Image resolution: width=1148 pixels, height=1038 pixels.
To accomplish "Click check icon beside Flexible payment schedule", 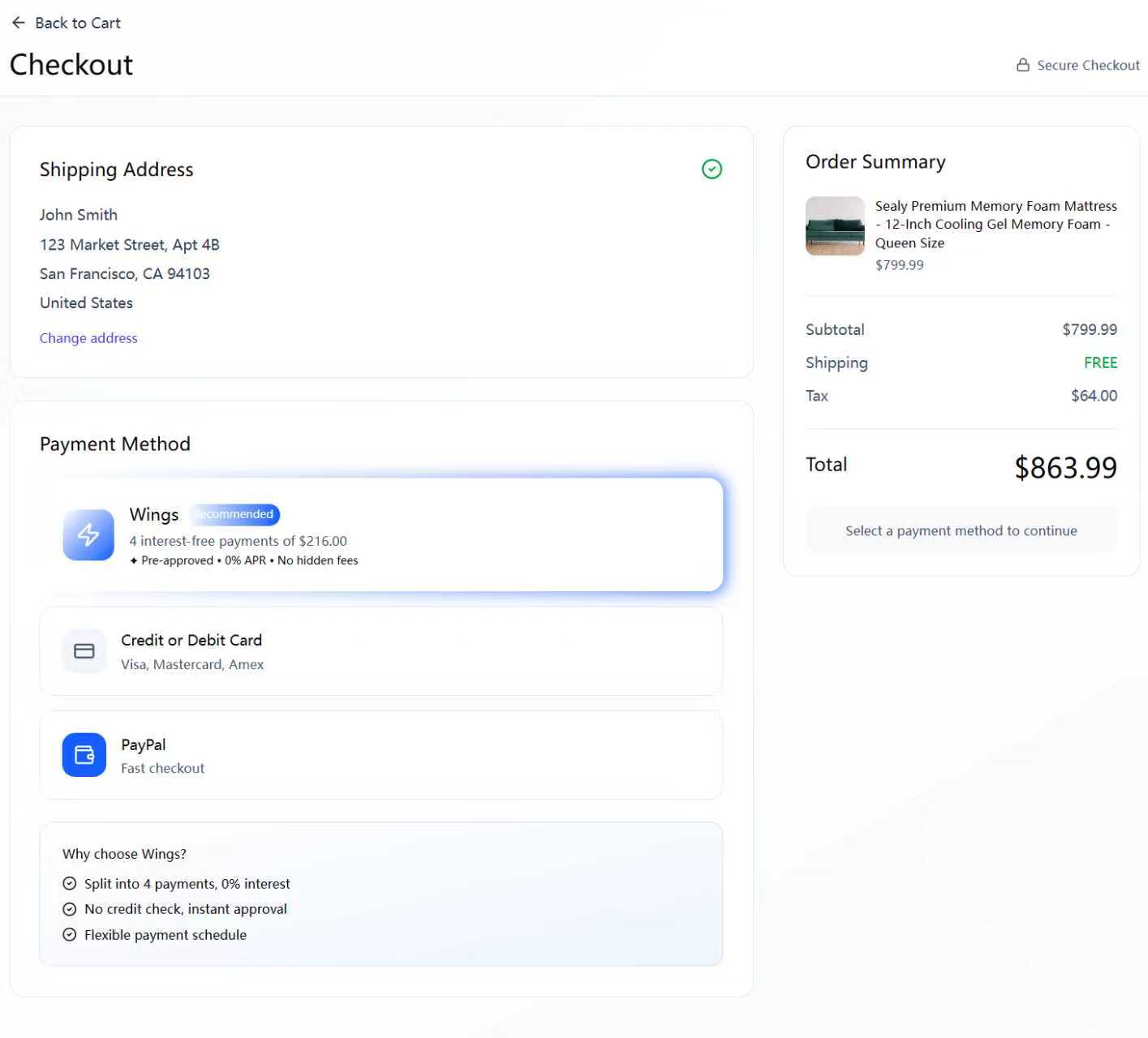I will pyautogui.click(x=70, y=935).
